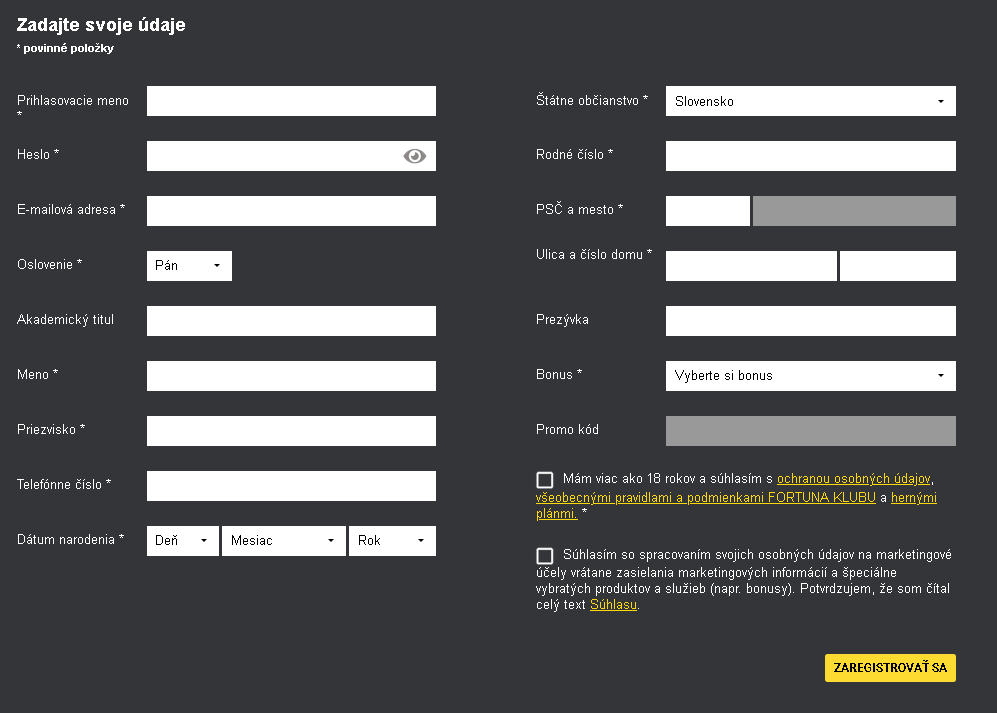Open the Bonus dropdown
The height and width of the screenshot is (713, 997).
pos(811,376)
